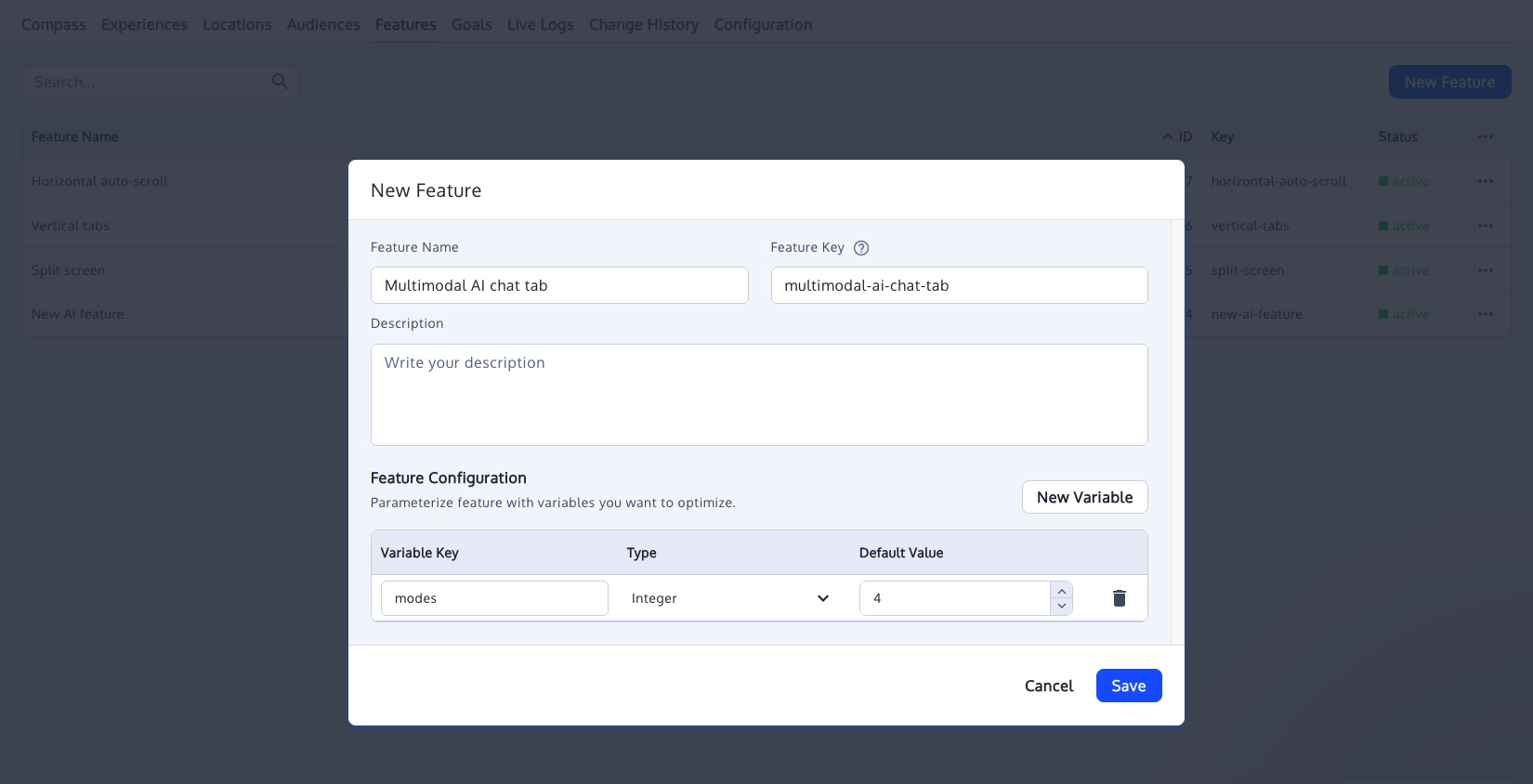
Task: Click the Feature Key help icon
Action: (x=861, y=248)
